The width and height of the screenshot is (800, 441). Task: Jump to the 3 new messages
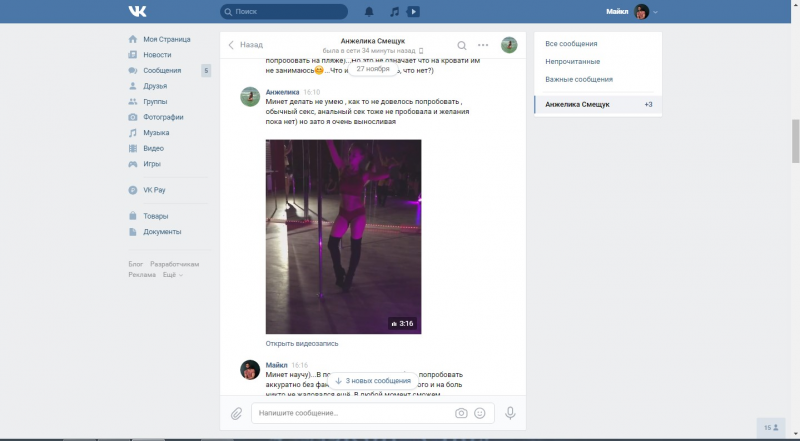(372, 381)
